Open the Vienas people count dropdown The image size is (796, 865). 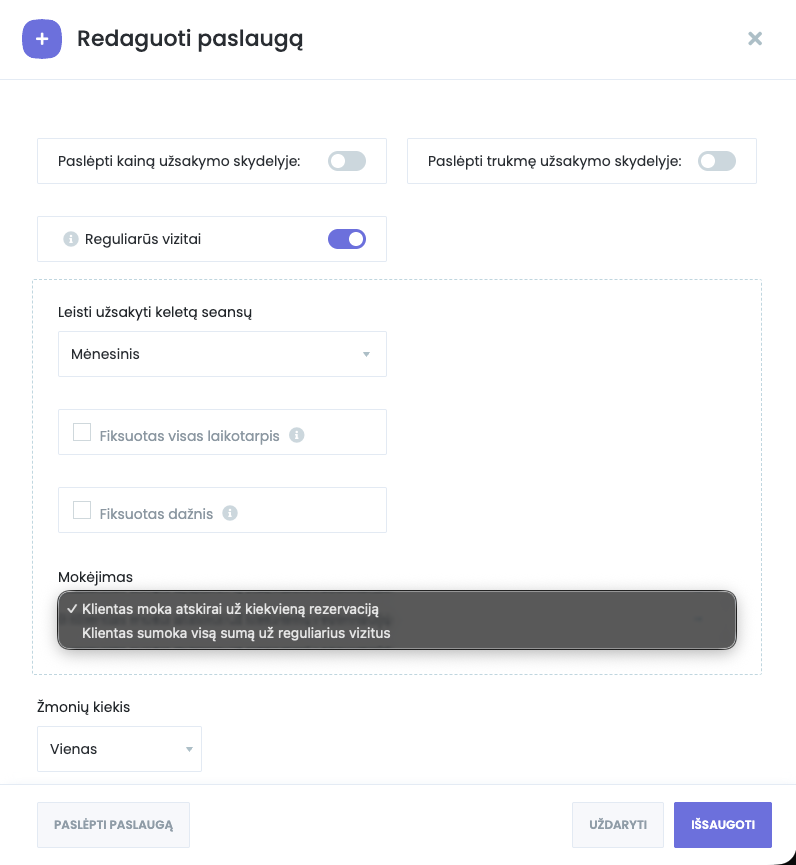(x=119, y=749)
